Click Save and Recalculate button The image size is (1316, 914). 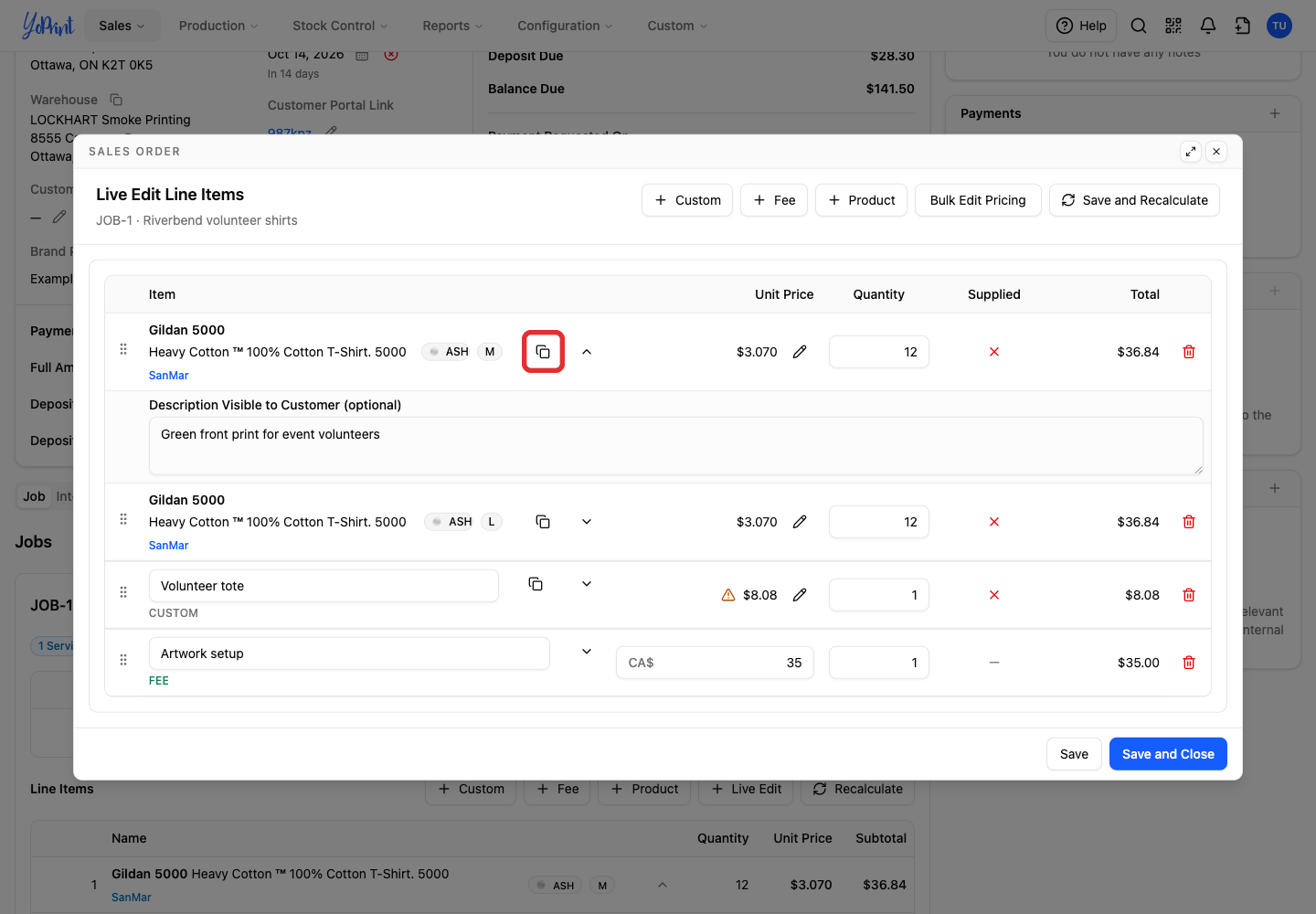click(x=1134, y=200)
